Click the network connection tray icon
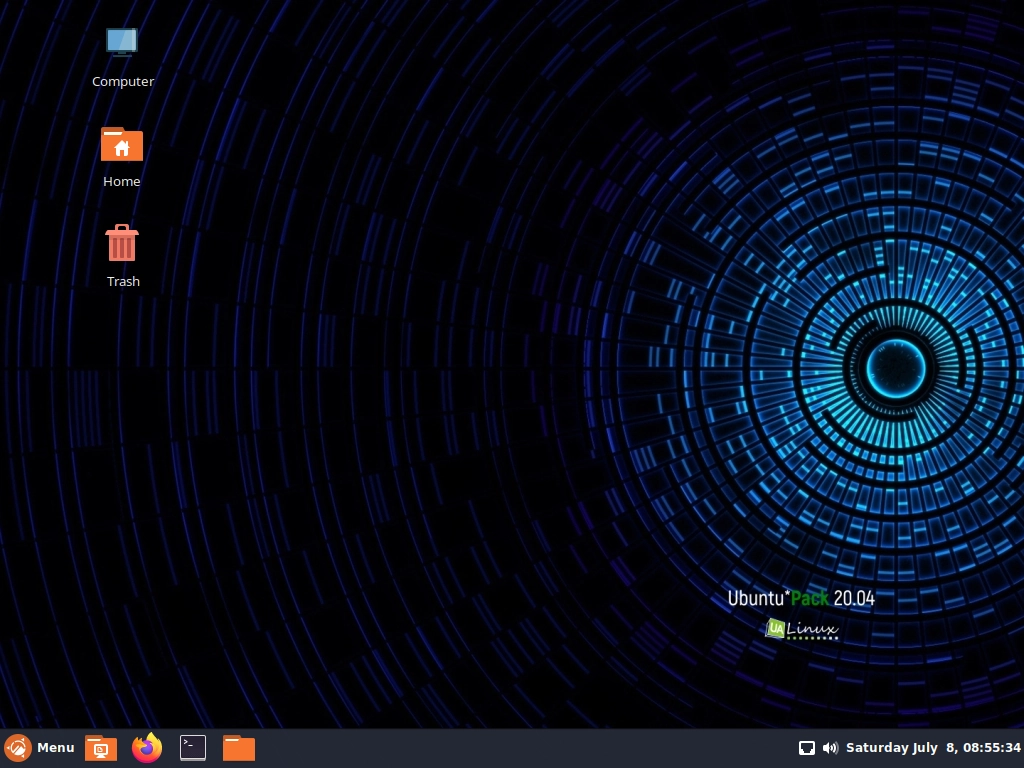 point(807,748)
